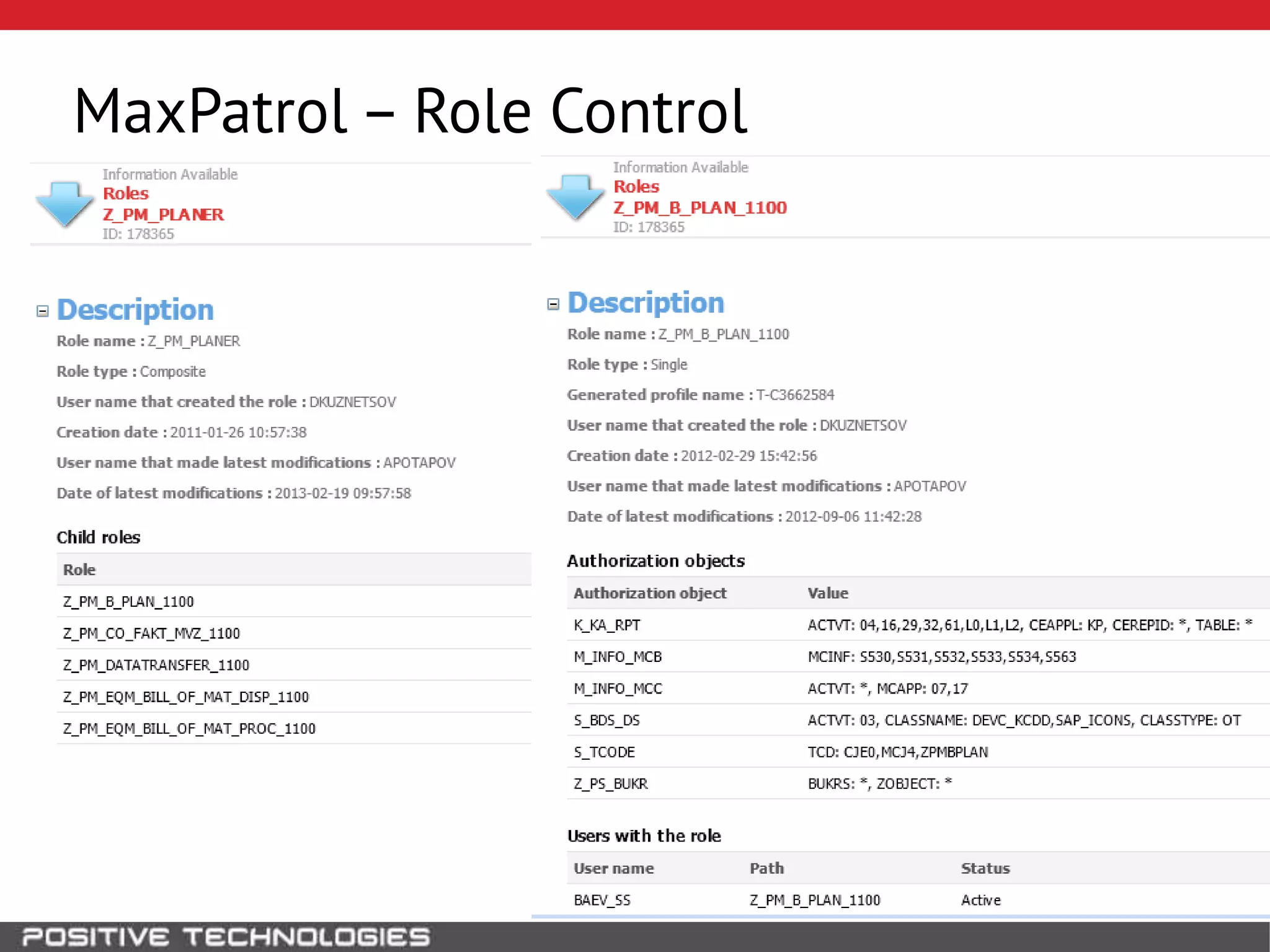
Task: Click the Authorization objects section heading
Action: coord(656,561)
